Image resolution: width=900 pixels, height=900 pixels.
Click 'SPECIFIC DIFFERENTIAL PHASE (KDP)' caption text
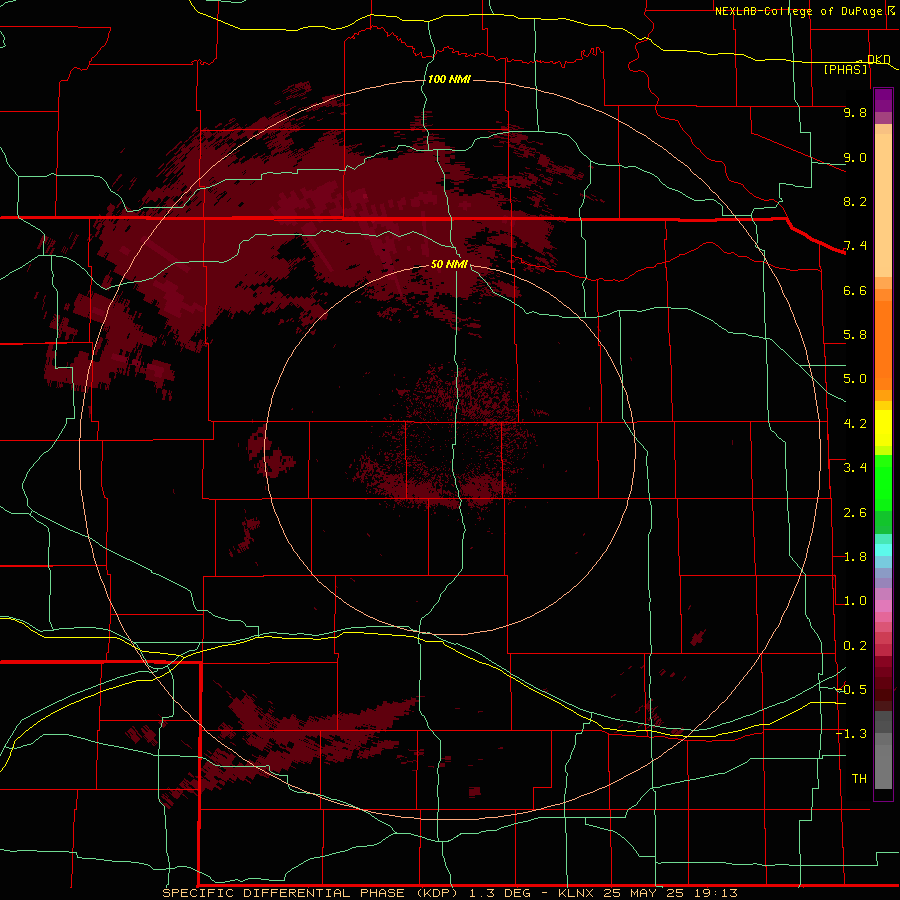(x=310, y=893)
